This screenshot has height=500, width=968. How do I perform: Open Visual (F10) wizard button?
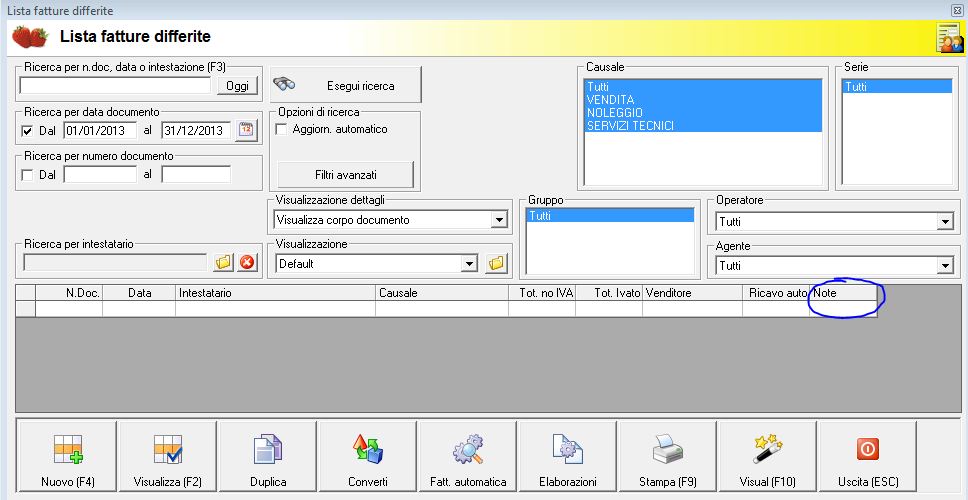tap(768, 456)
